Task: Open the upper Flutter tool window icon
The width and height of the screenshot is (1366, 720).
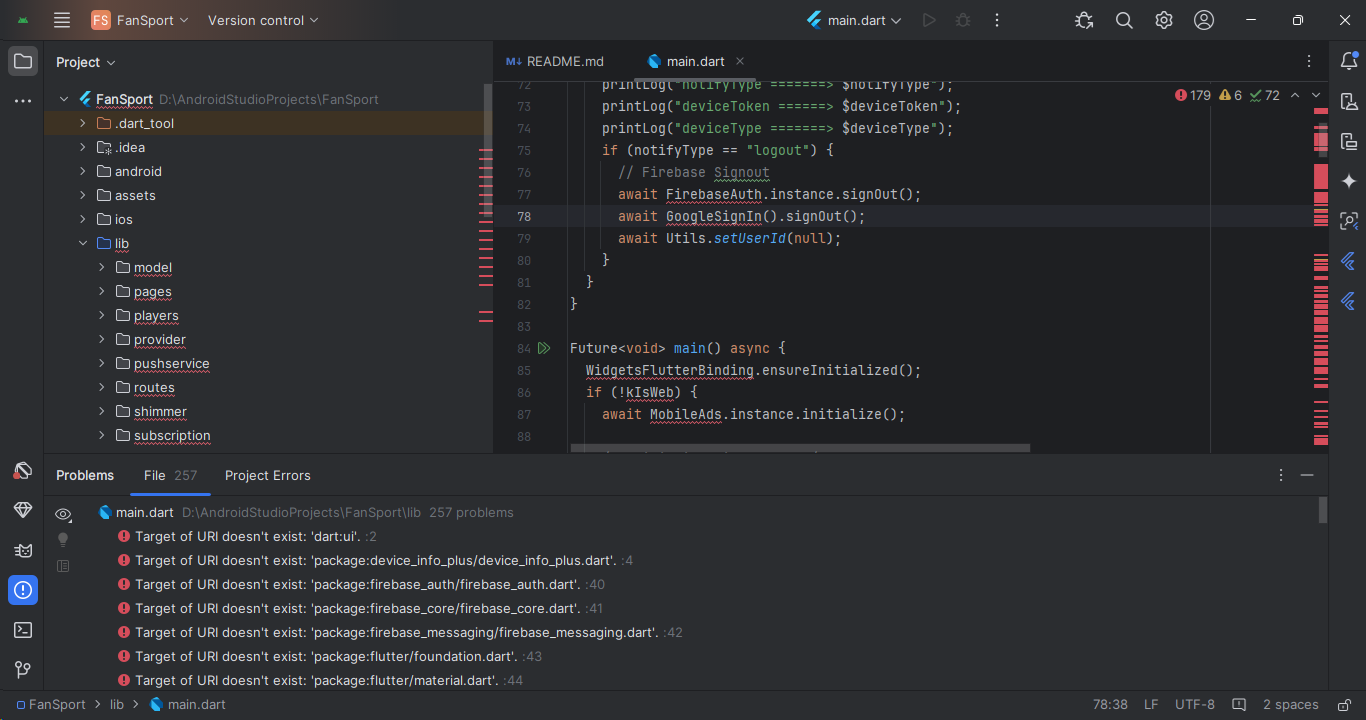Action: 1348,261
